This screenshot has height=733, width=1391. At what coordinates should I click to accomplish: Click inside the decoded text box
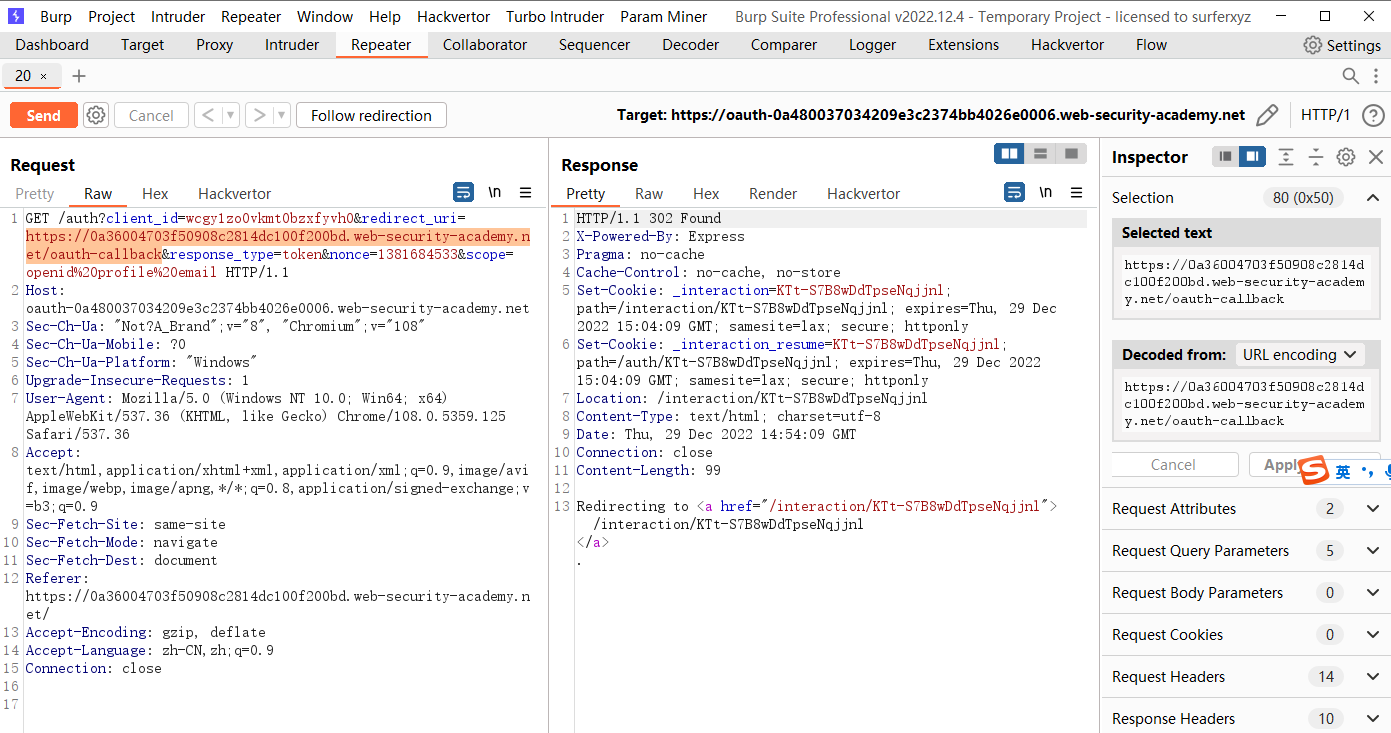click(1245, 403)
